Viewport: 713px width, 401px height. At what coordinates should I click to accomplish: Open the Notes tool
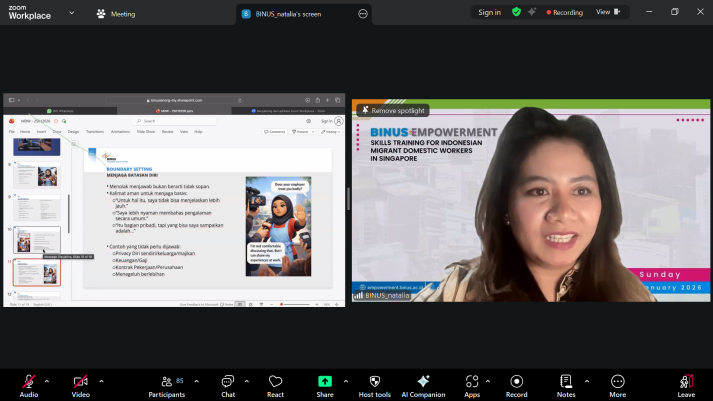[x=566, y=382]
